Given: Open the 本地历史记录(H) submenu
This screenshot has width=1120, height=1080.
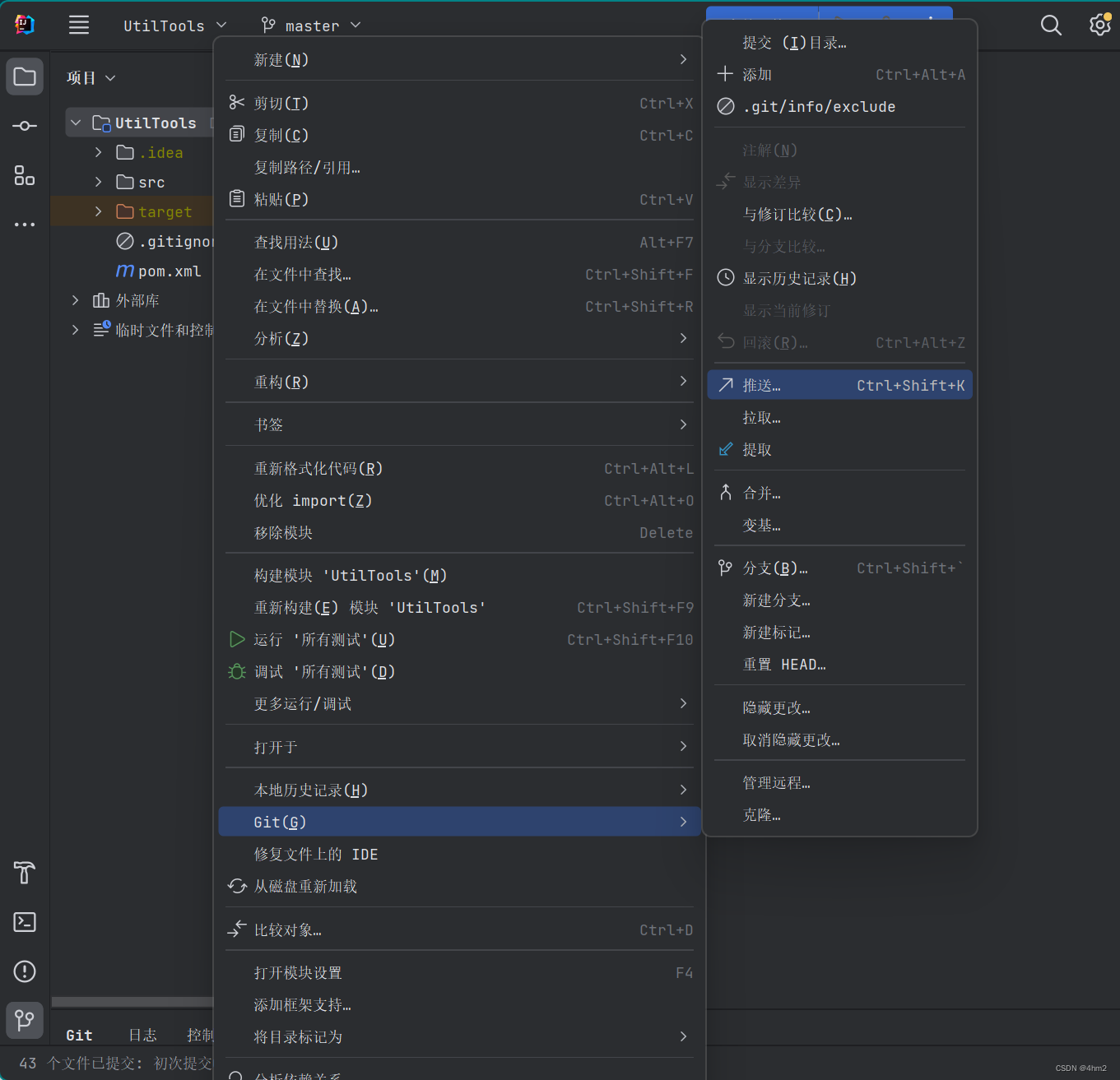Looking at the screenshot, I should pos(459,790).
